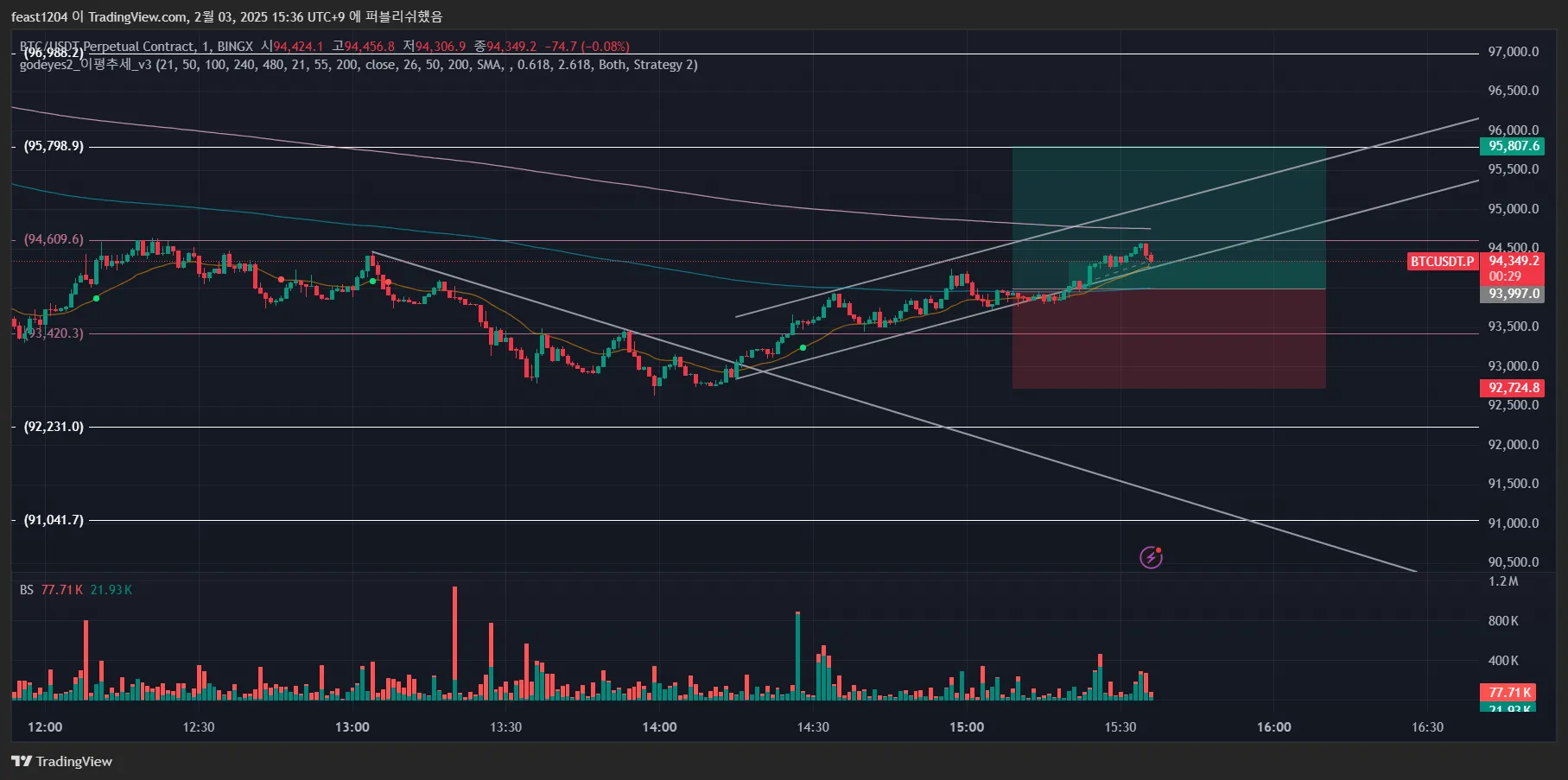The image size is (1568, 780).
Task: Click the 12:00 time axis label
Action: click(x=45, y=727)
